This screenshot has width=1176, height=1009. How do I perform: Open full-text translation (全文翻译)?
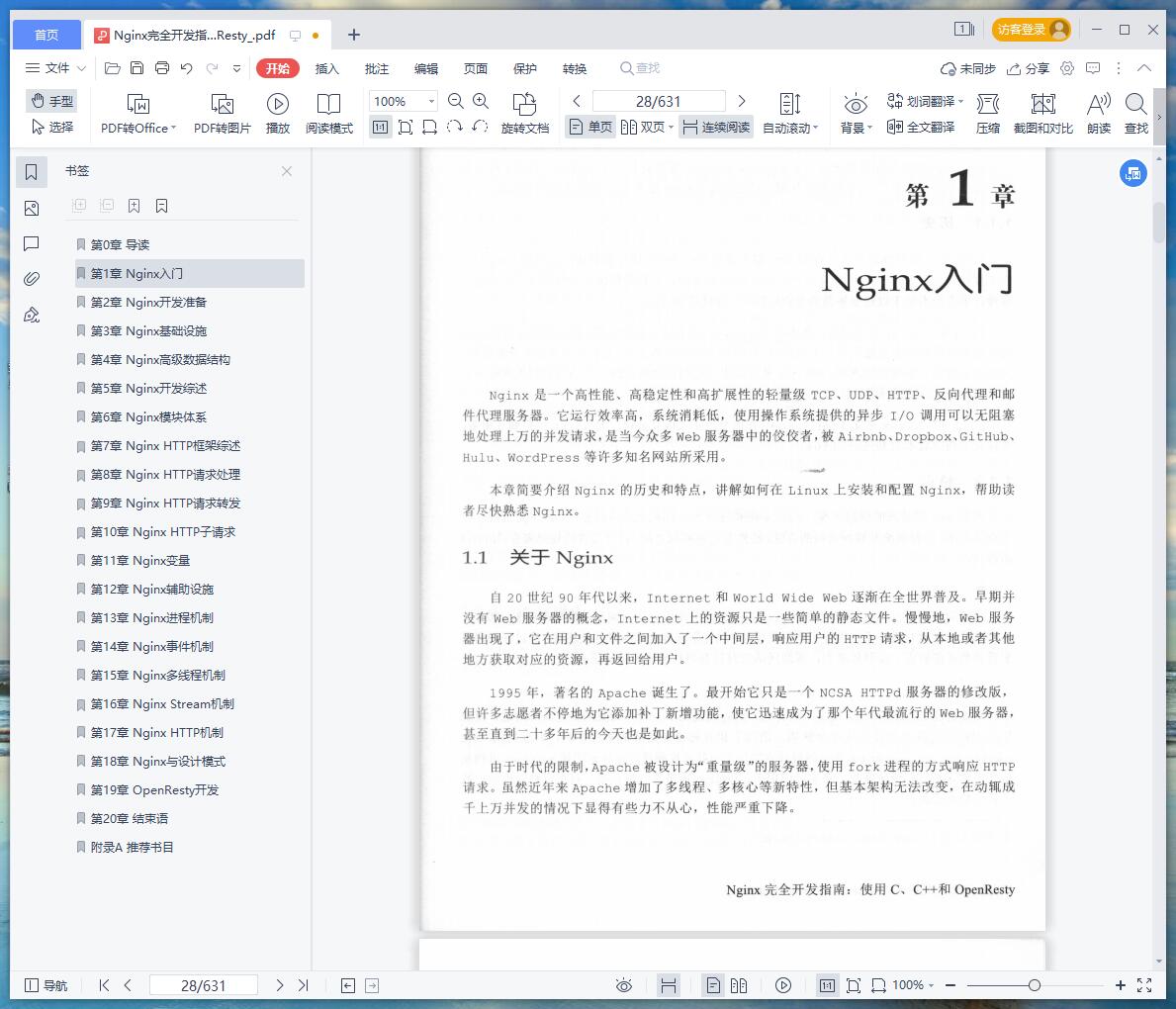[x=921, y=127]
